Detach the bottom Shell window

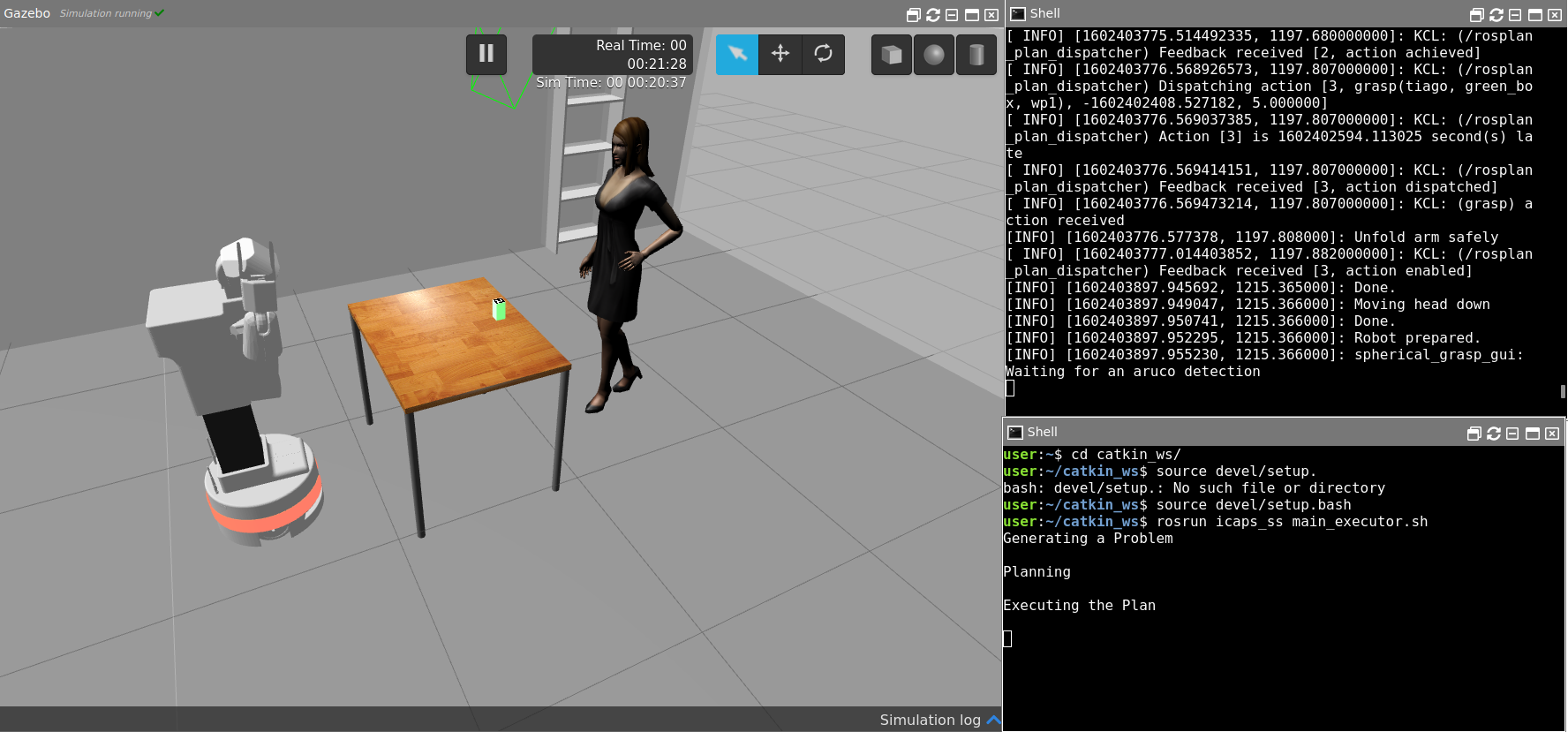pos(1474,434)
